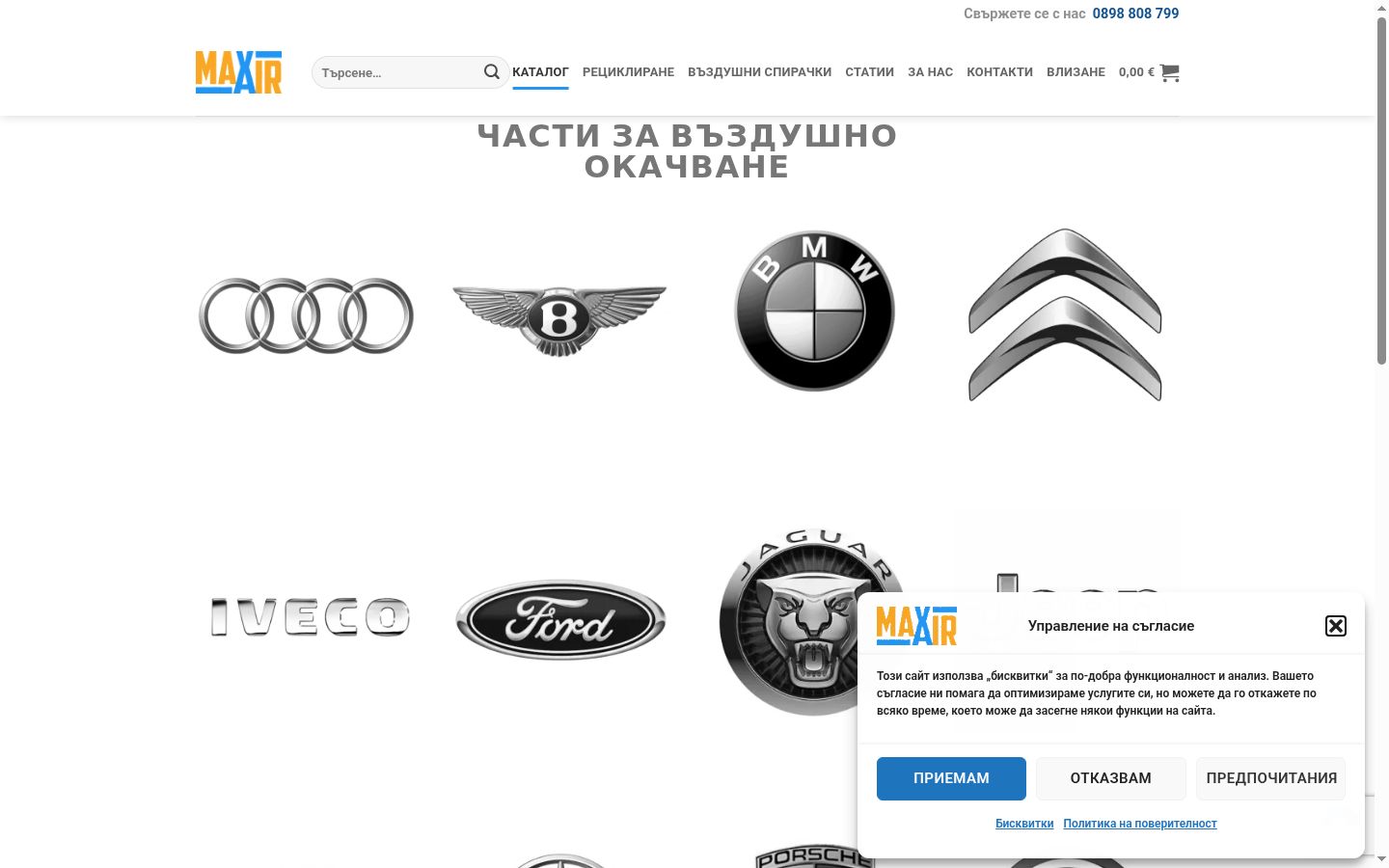The width and height of the screenshot is (1389, 868).
Task: Click the ЧАСТИ ЗА ВЪЗДУШНО ОКАЧВАНЕ heading
Action: pyautogui.click(x=687, y=151)
